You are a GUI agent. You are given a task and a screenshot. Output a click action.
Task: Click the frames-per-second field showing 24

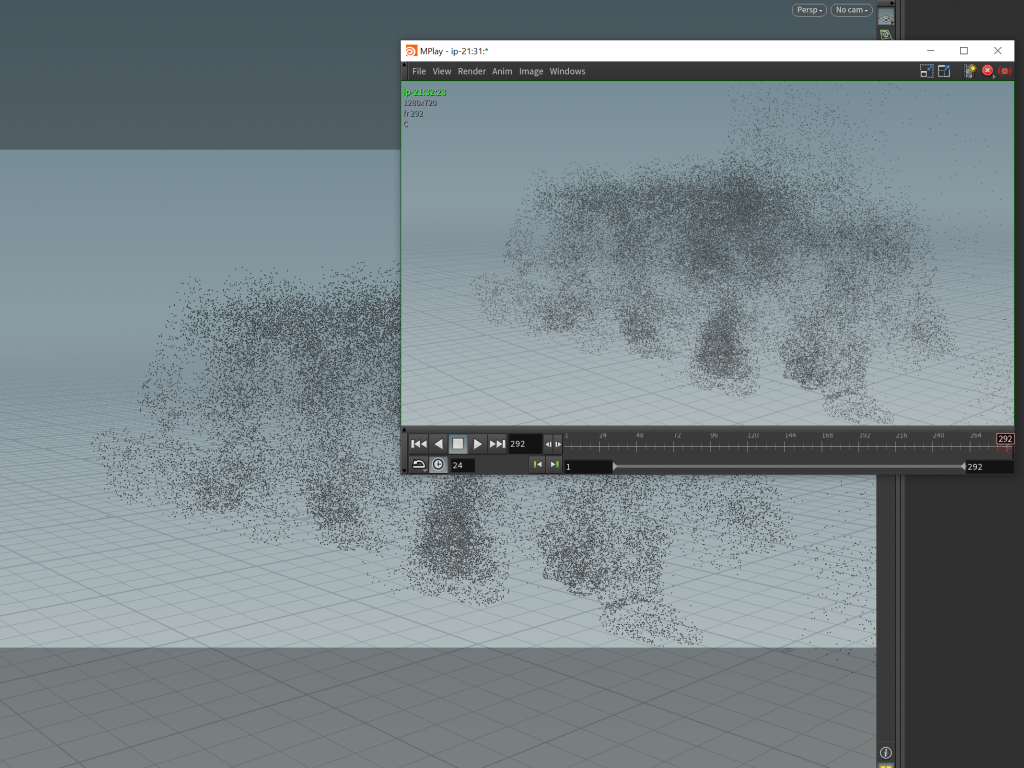click(x=463, y=465)
